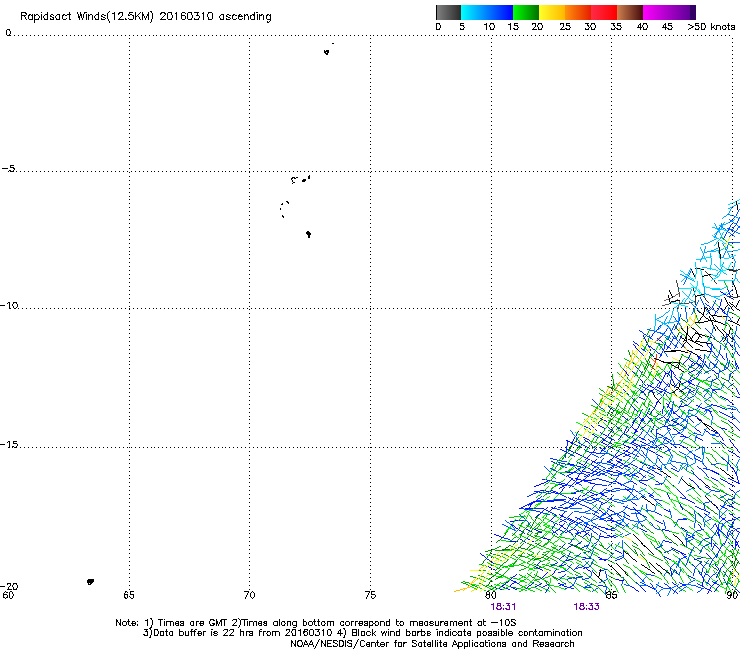Click the longitude axis label '75'
This screenshot has height=650, width=740.
click(370, 595)
